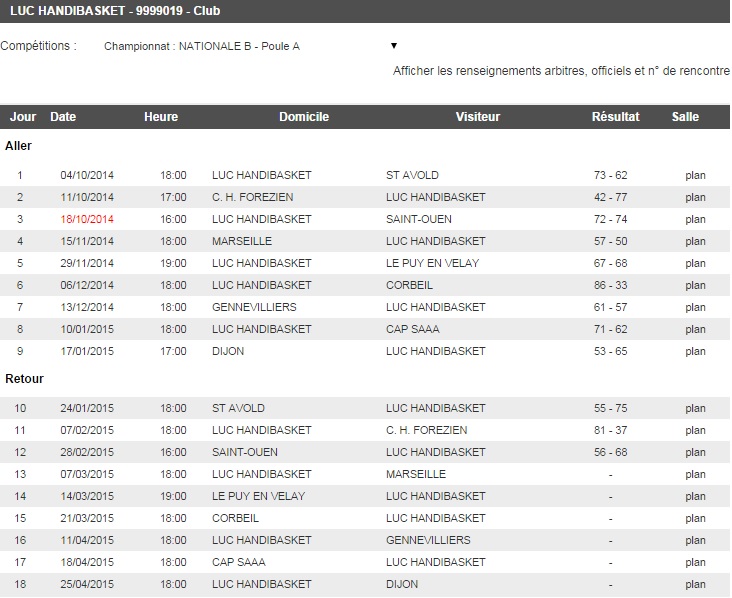
Task: Open plan link for 18/04/2015 match
Action: [x=695, y=562]
